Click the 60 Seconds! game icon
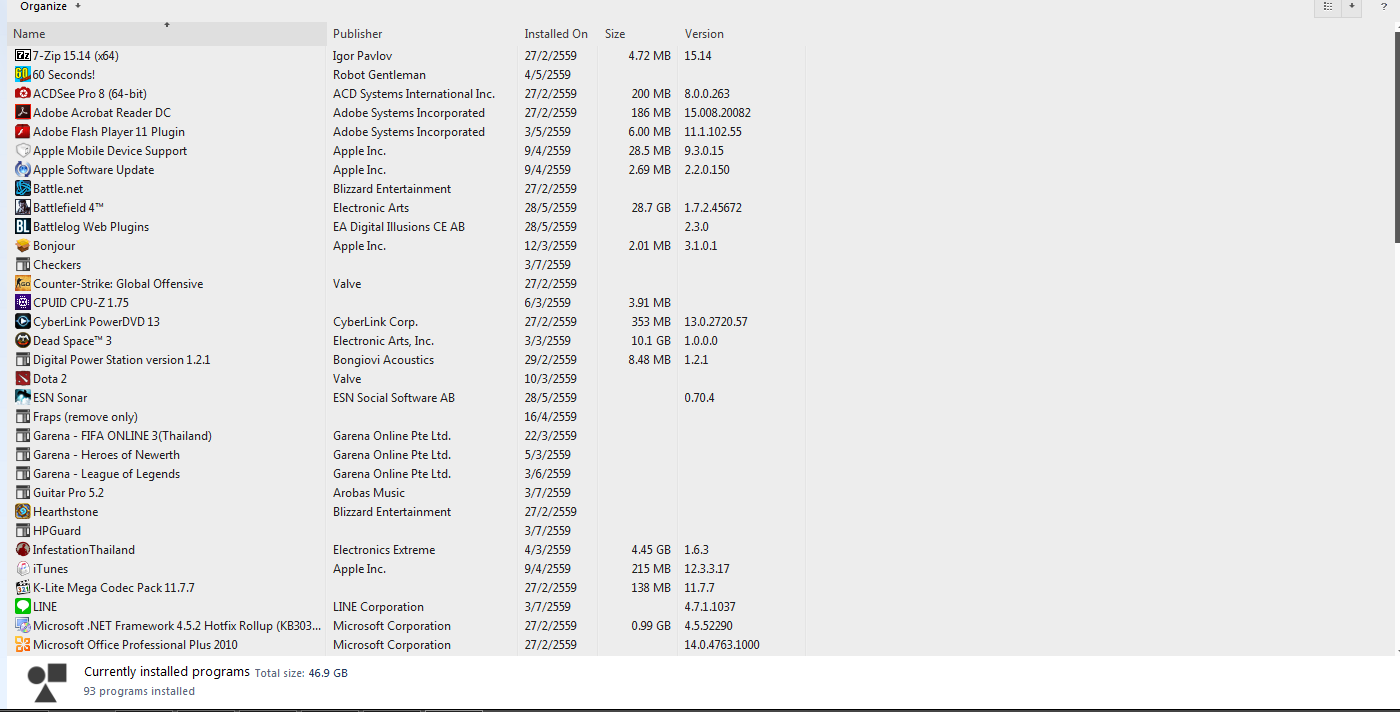1400x712 pixels. tap(23, 75)
